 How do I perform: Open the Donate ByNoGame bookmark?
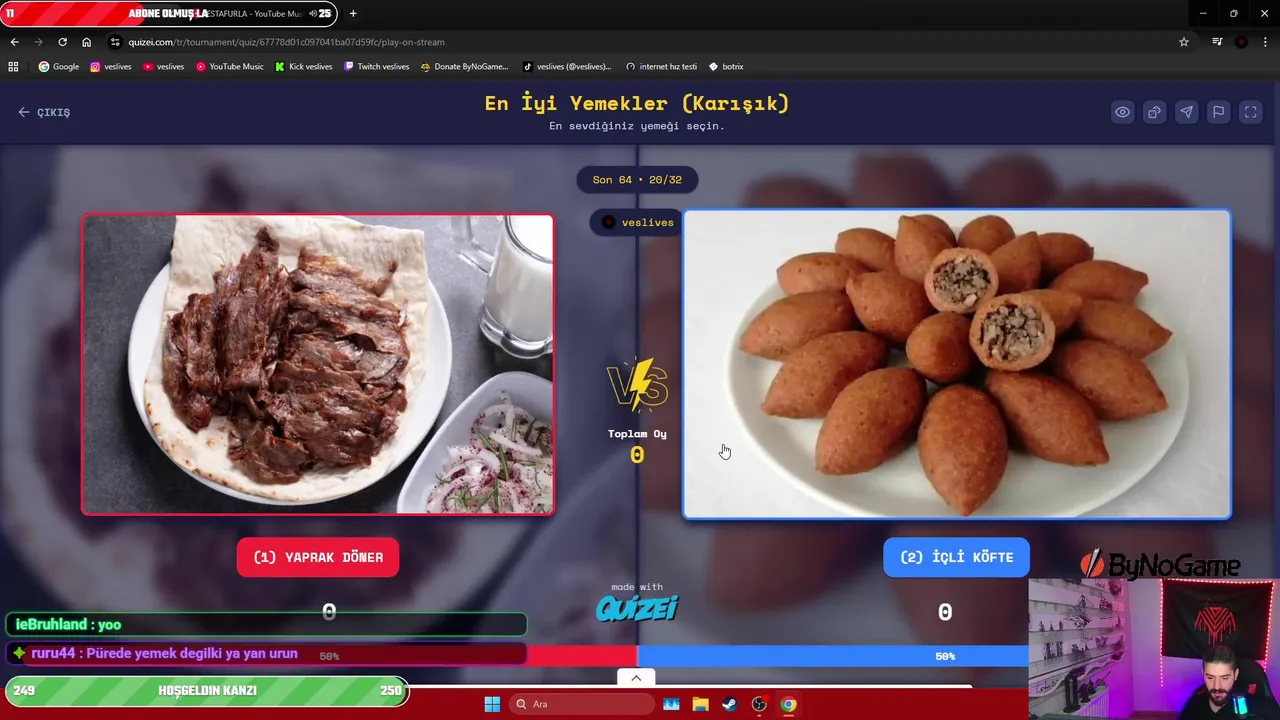[464, 66]
